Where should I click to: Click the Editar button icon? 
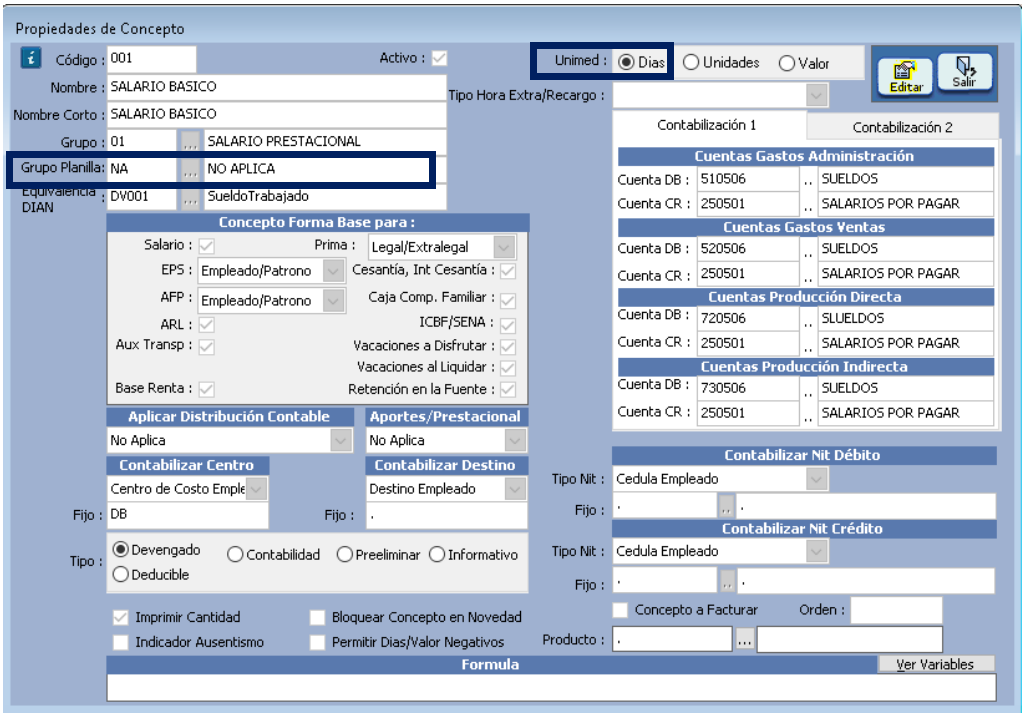(905, 76)
